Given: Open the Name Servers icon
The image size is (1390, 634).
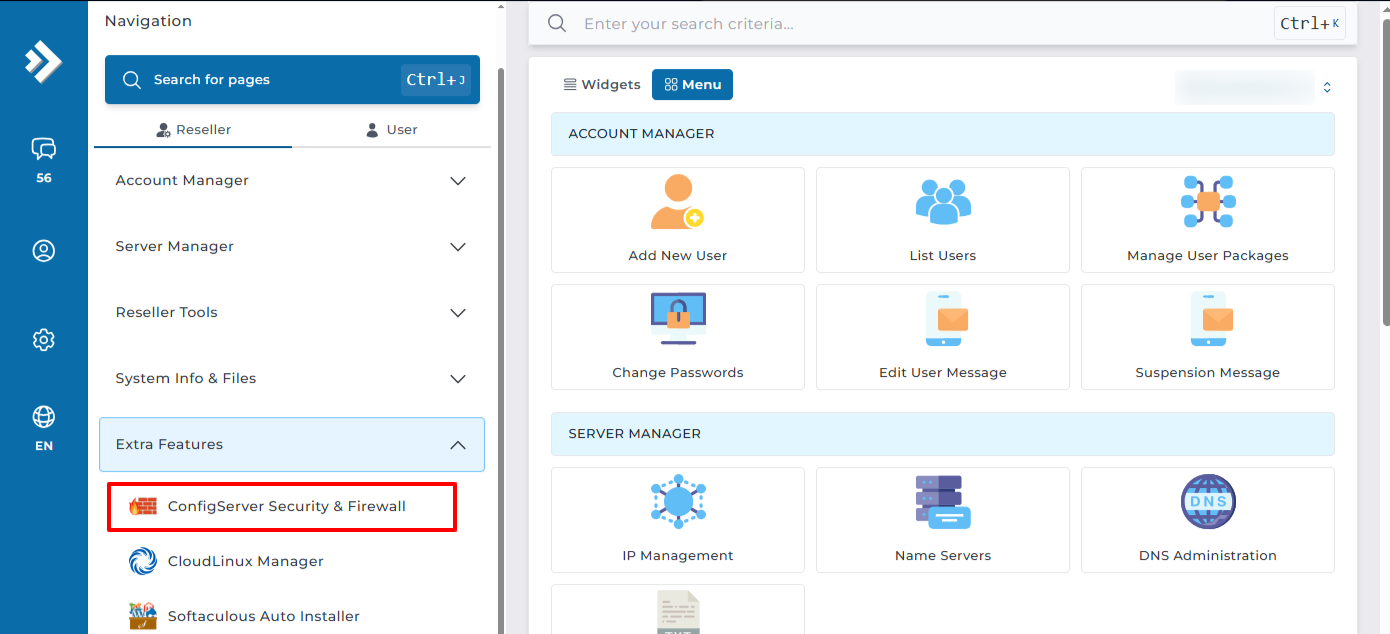Looking at the screenshot, I should 942,502.
